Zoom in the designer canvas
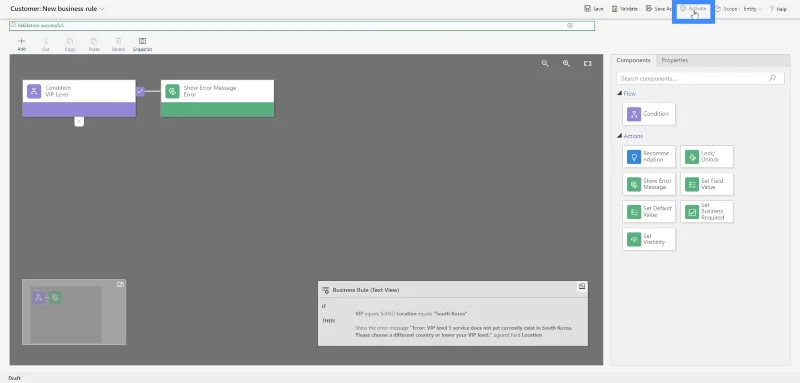800x383 pixels. click(x=566, y=63)
